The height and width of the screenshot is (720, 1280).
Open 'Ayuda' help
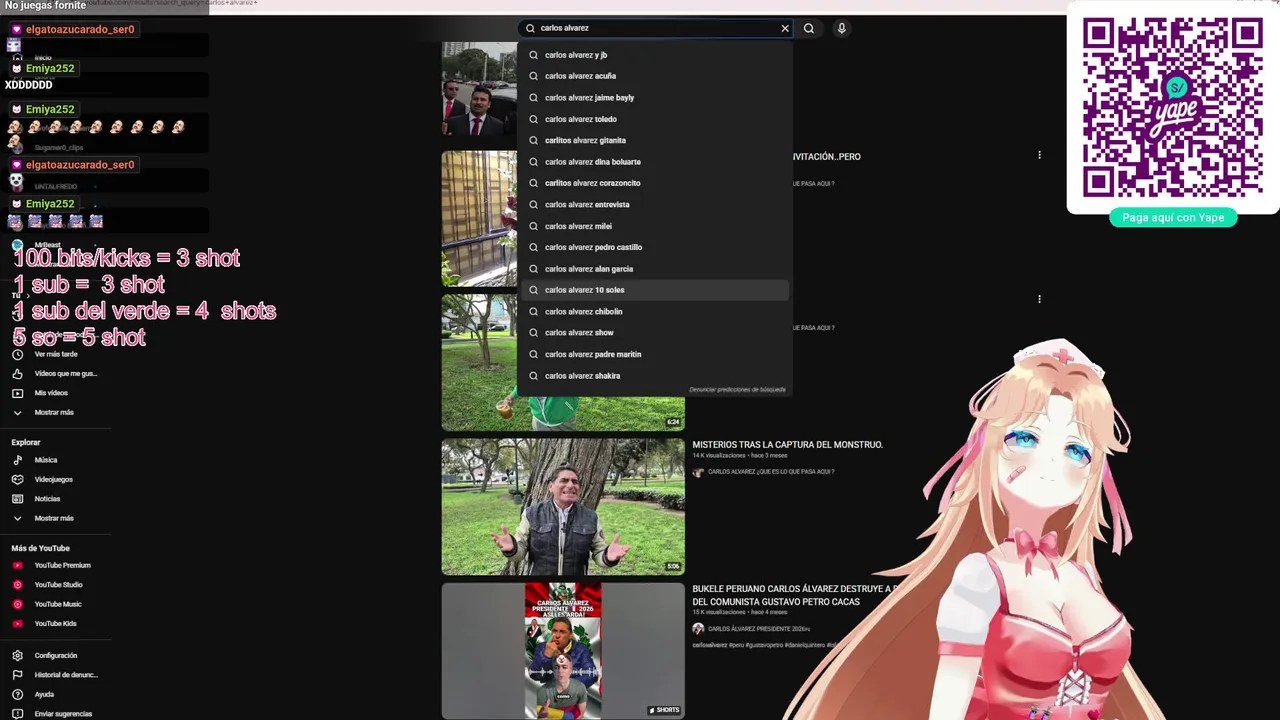coord(44,695)
